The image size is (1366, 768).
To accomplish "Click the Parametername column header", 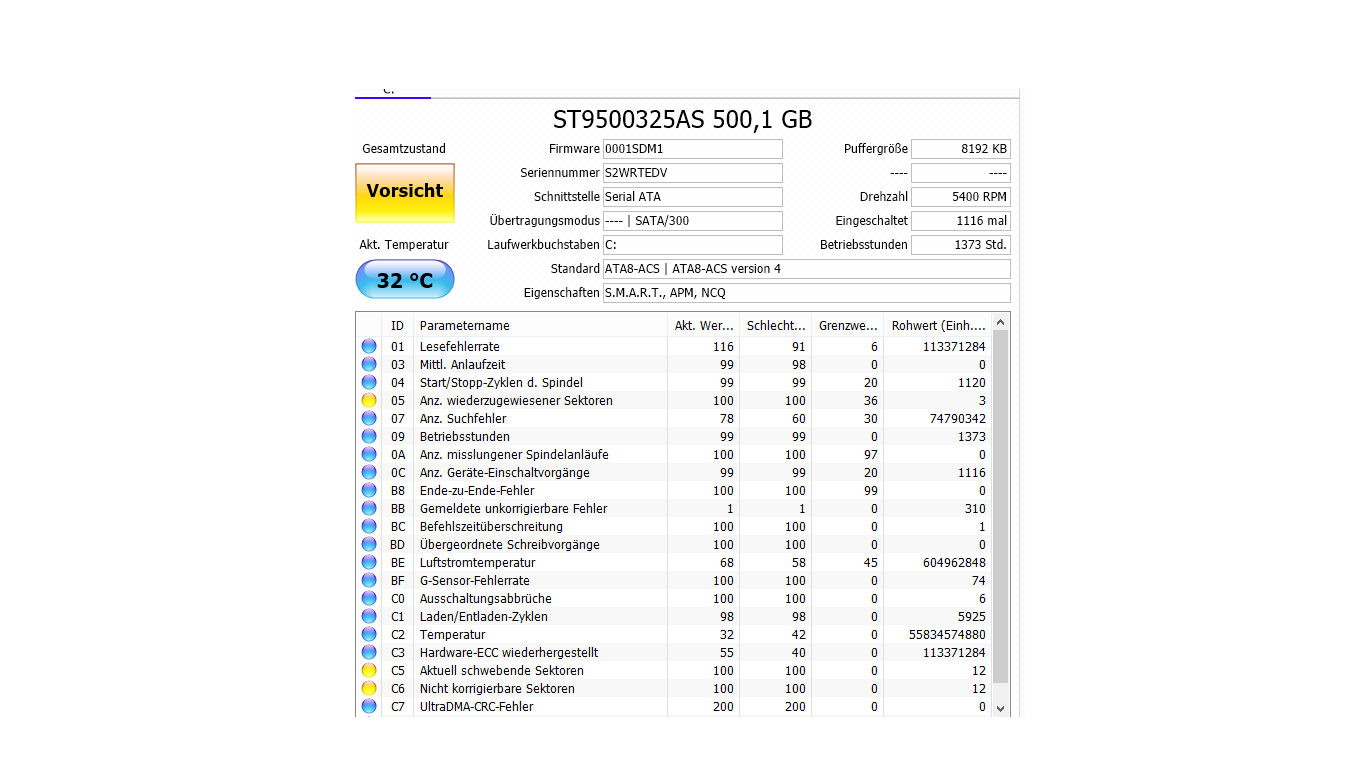I will [x=540, y=326].
